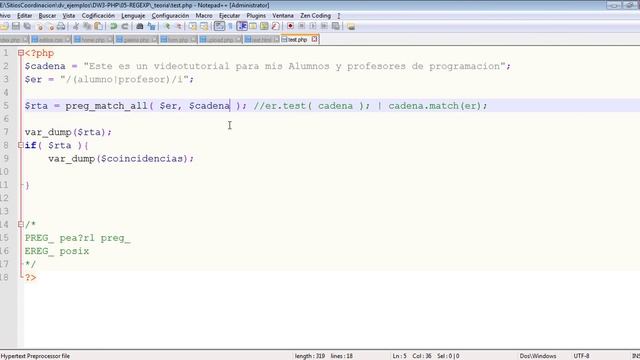Open the Function List toolbar icon
This screenshot has width=640, height=360.
click(x=276, y=27)
